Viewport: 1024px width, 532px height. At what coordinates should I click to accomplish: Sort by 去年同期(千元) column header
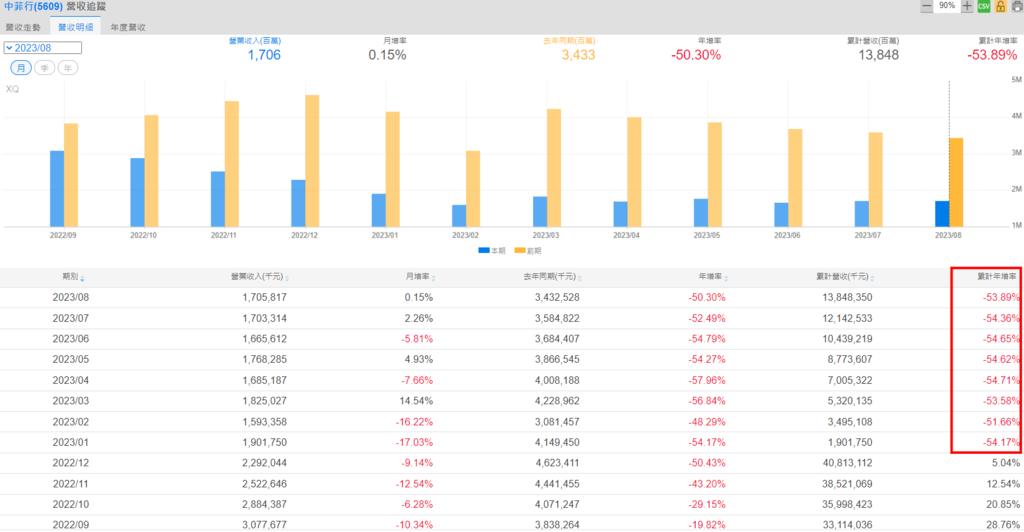coord(552,277)
